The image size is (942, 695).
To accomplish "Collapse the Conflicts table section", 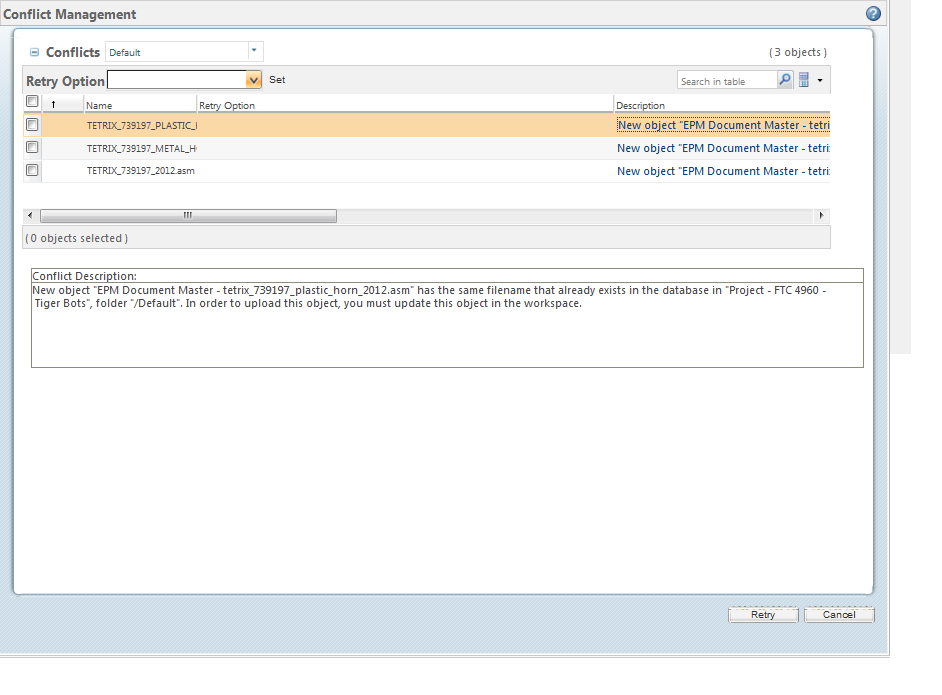I will click(x=34, y=52).
